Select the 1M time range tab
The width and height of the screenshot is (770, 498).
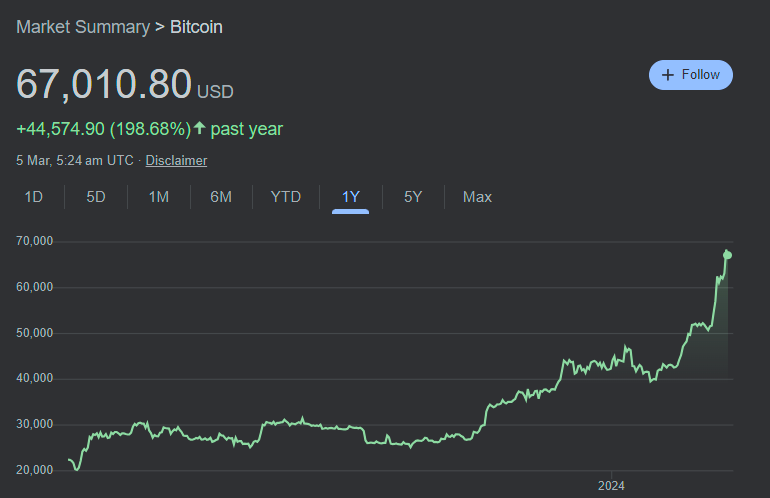coord(159,197)
